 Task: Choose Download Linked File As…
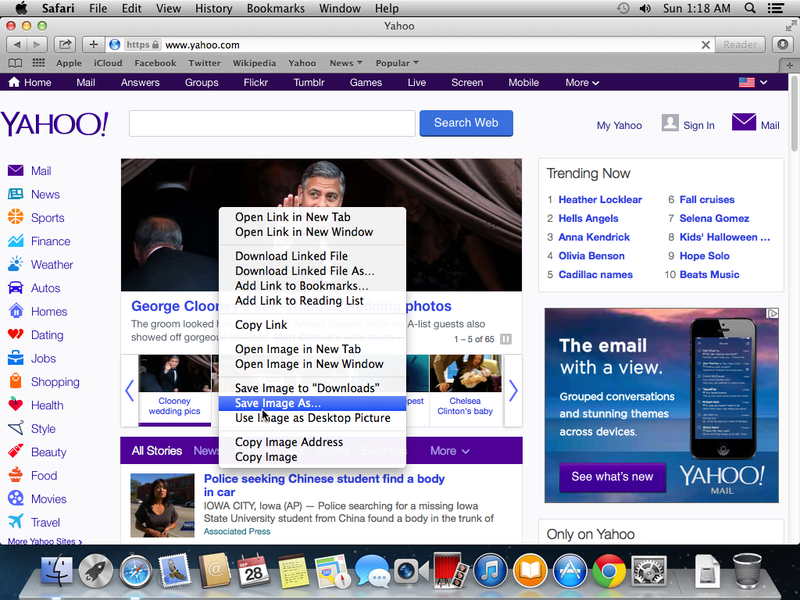[312, 271]
